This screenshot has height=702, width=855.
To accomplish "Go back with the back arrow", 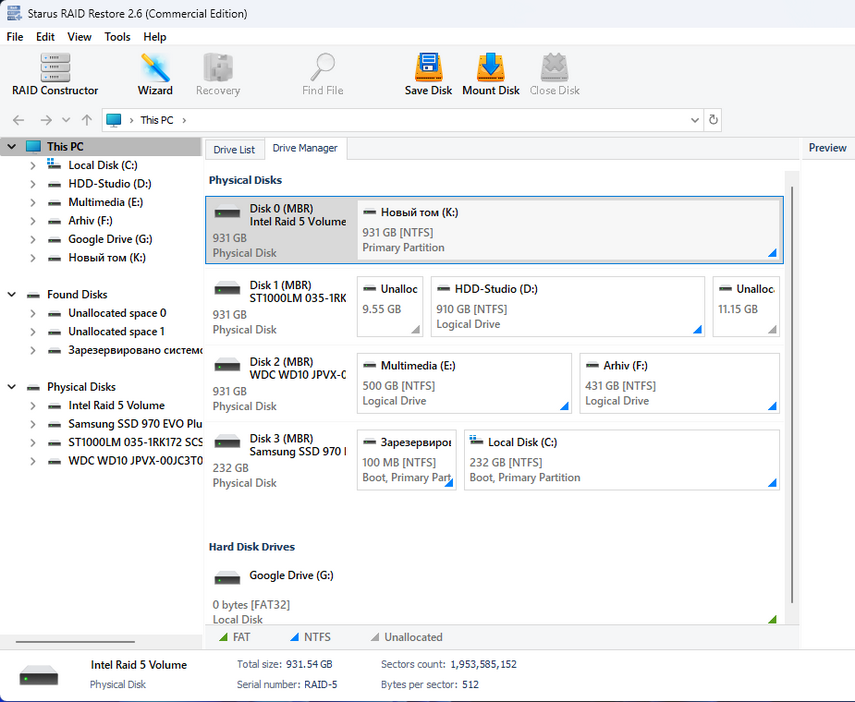I will (x=19, y=120).
